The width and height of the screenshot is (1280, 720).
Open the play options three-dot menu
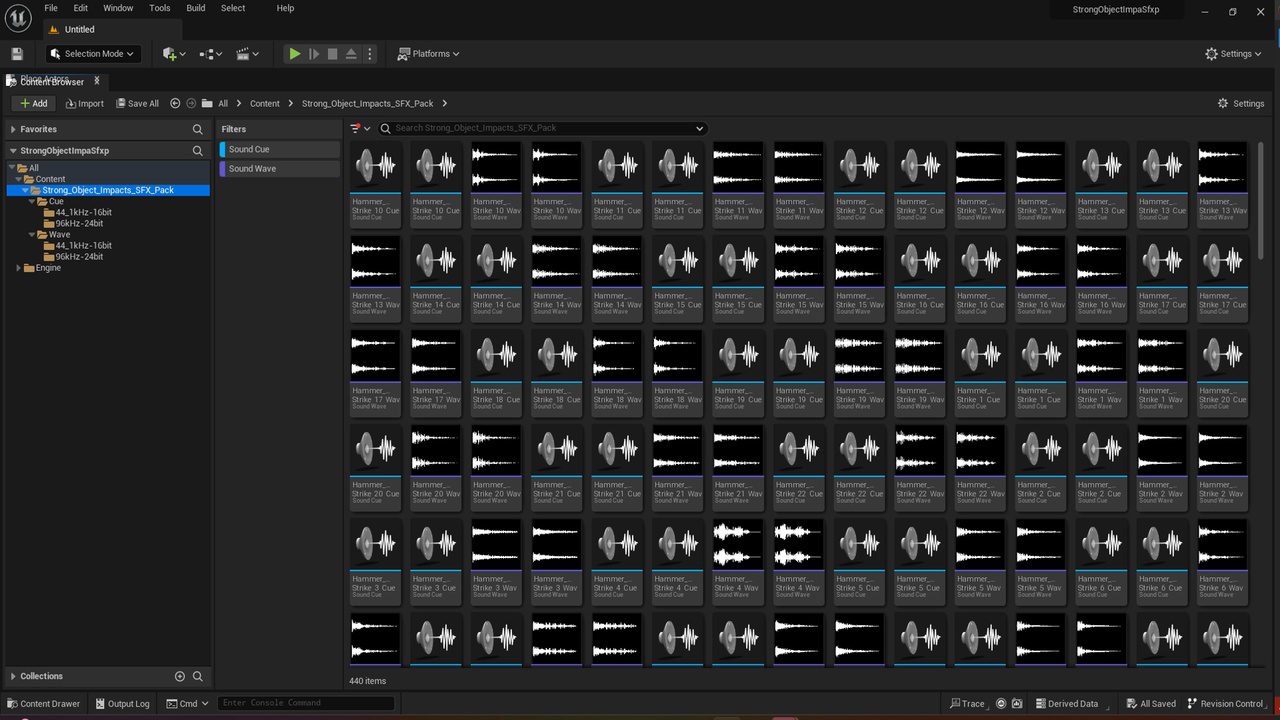370,54
